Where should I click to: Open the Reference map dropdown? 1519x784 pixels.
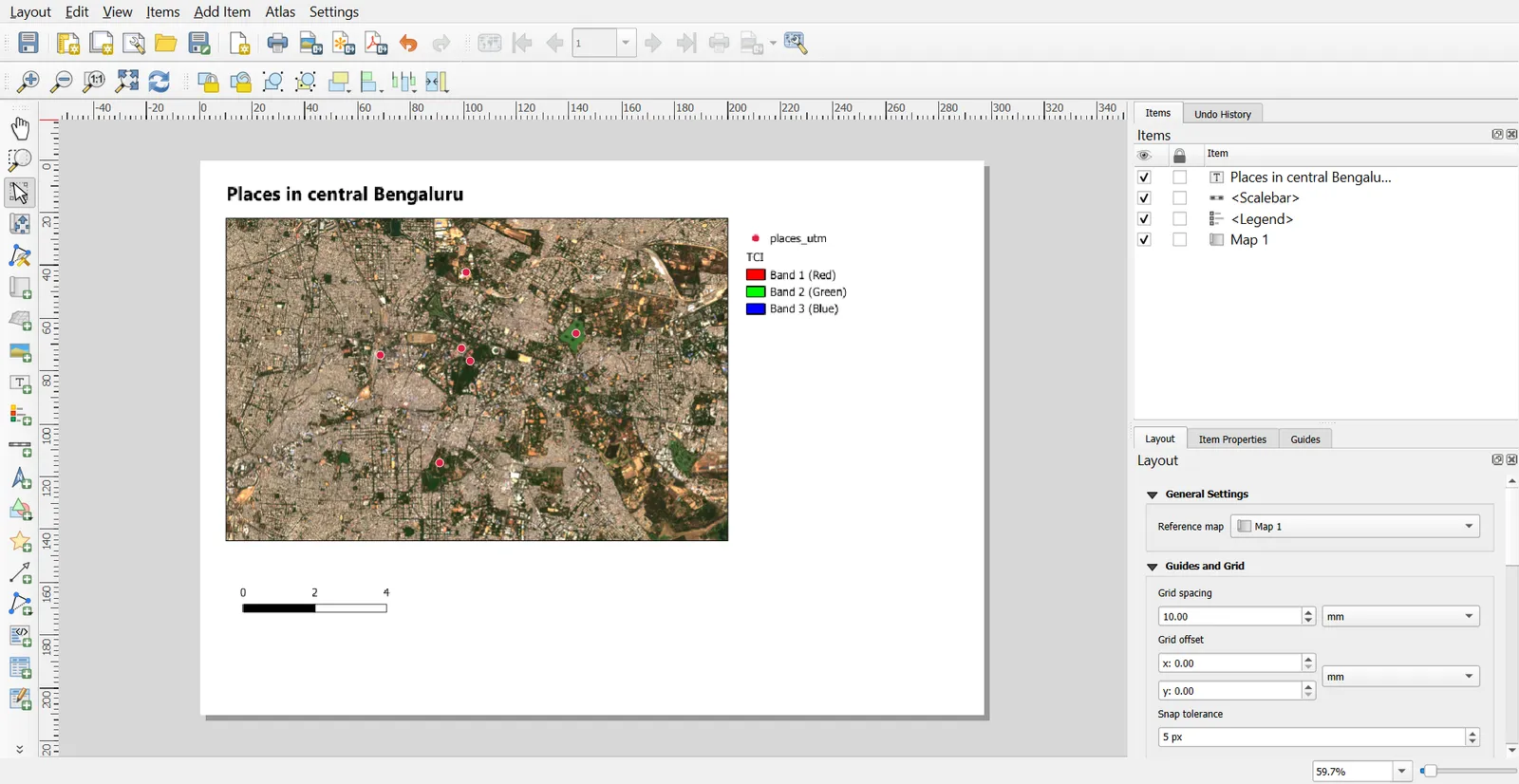pos(1355,526)
